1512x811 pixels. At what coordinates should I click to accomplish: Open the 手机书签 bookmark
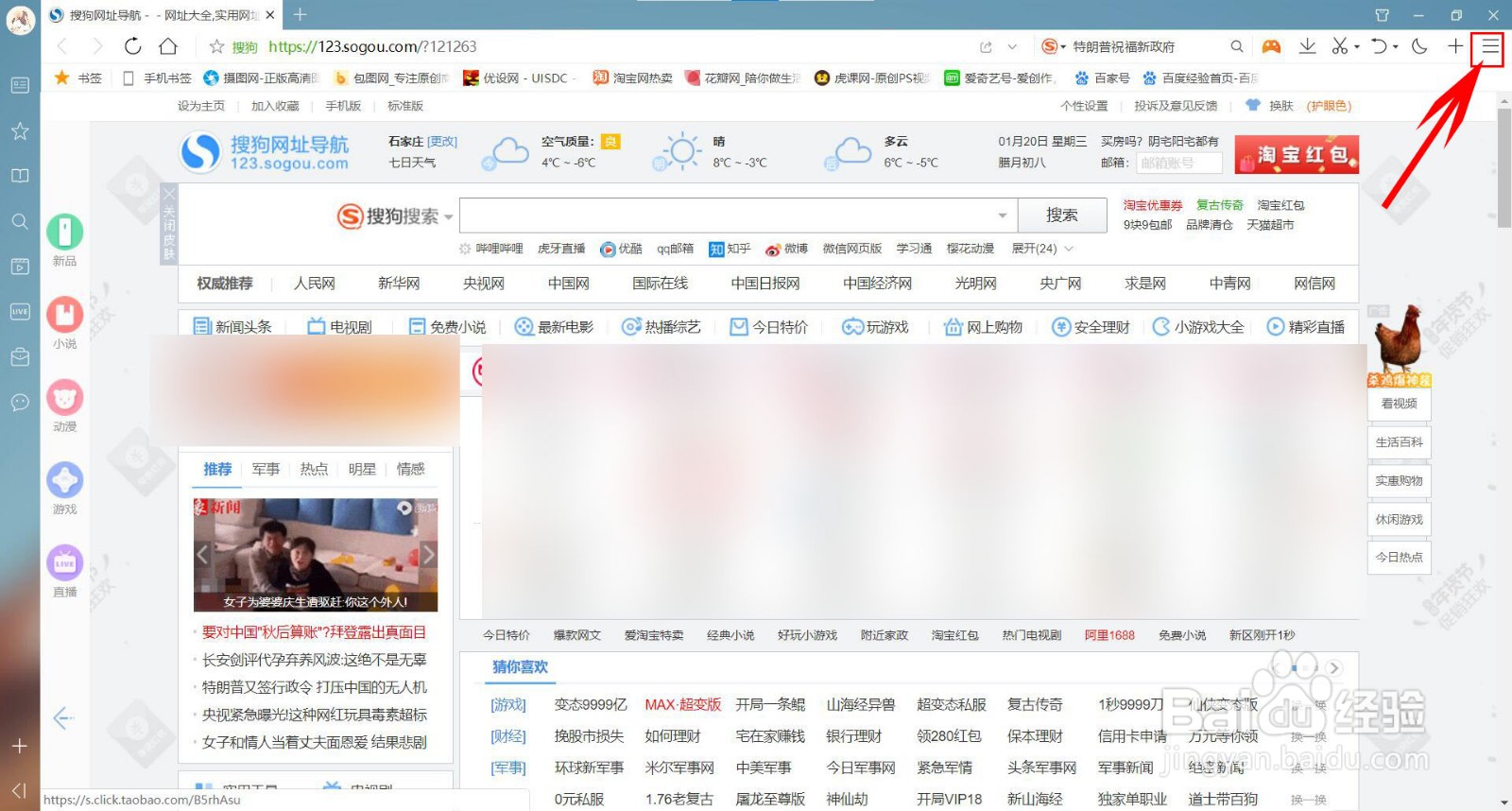[158, 78]
